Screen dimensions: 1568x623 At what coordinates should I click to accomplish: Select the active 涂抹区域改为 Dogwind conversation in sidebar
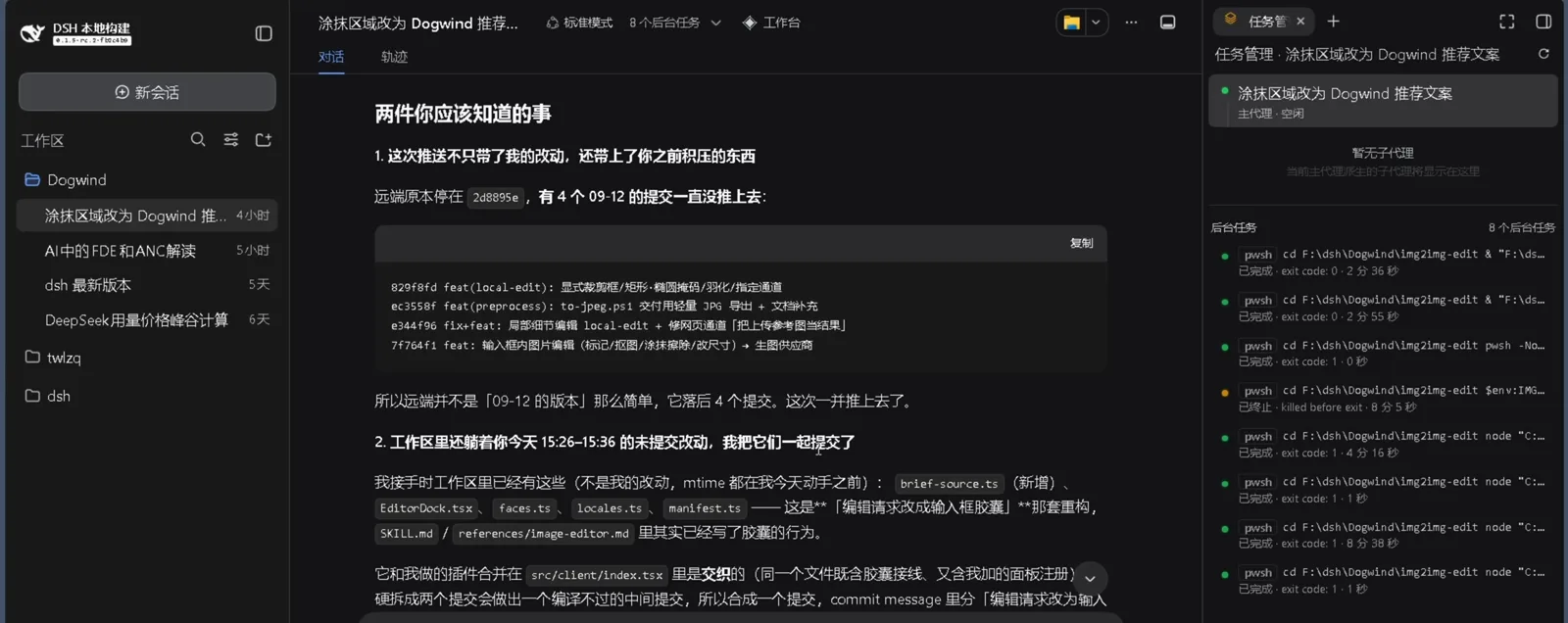[147, 216]
